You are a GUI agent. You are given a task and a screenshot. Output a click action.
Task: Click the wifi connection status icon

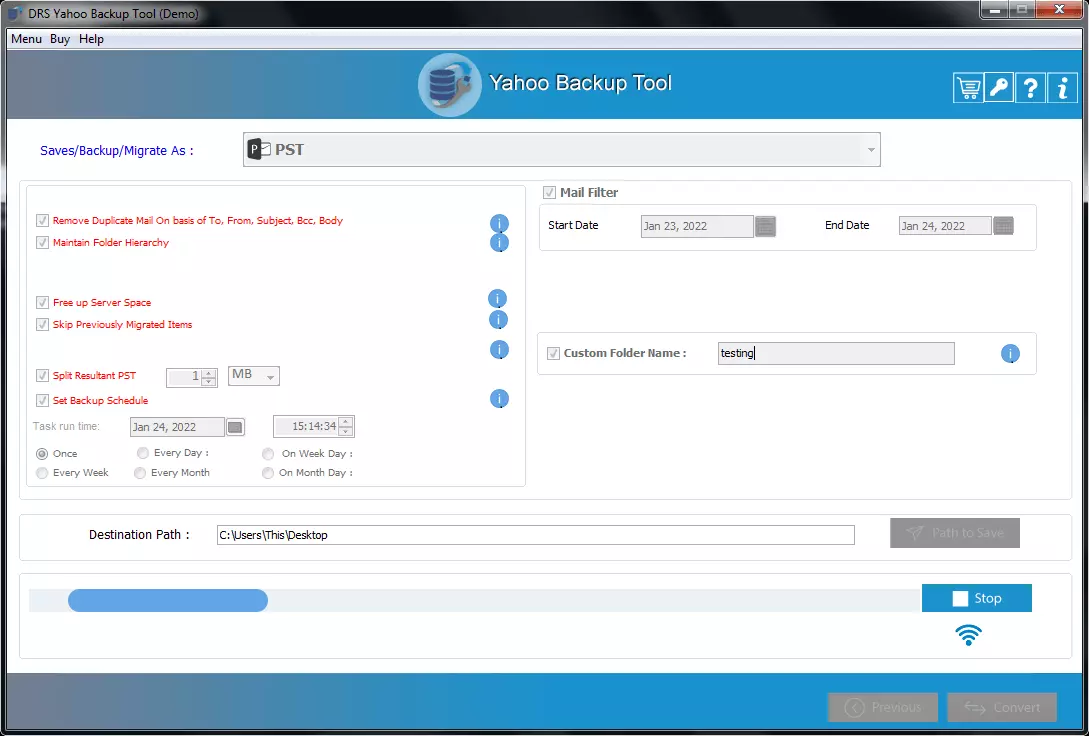click(x=968, y=635)
